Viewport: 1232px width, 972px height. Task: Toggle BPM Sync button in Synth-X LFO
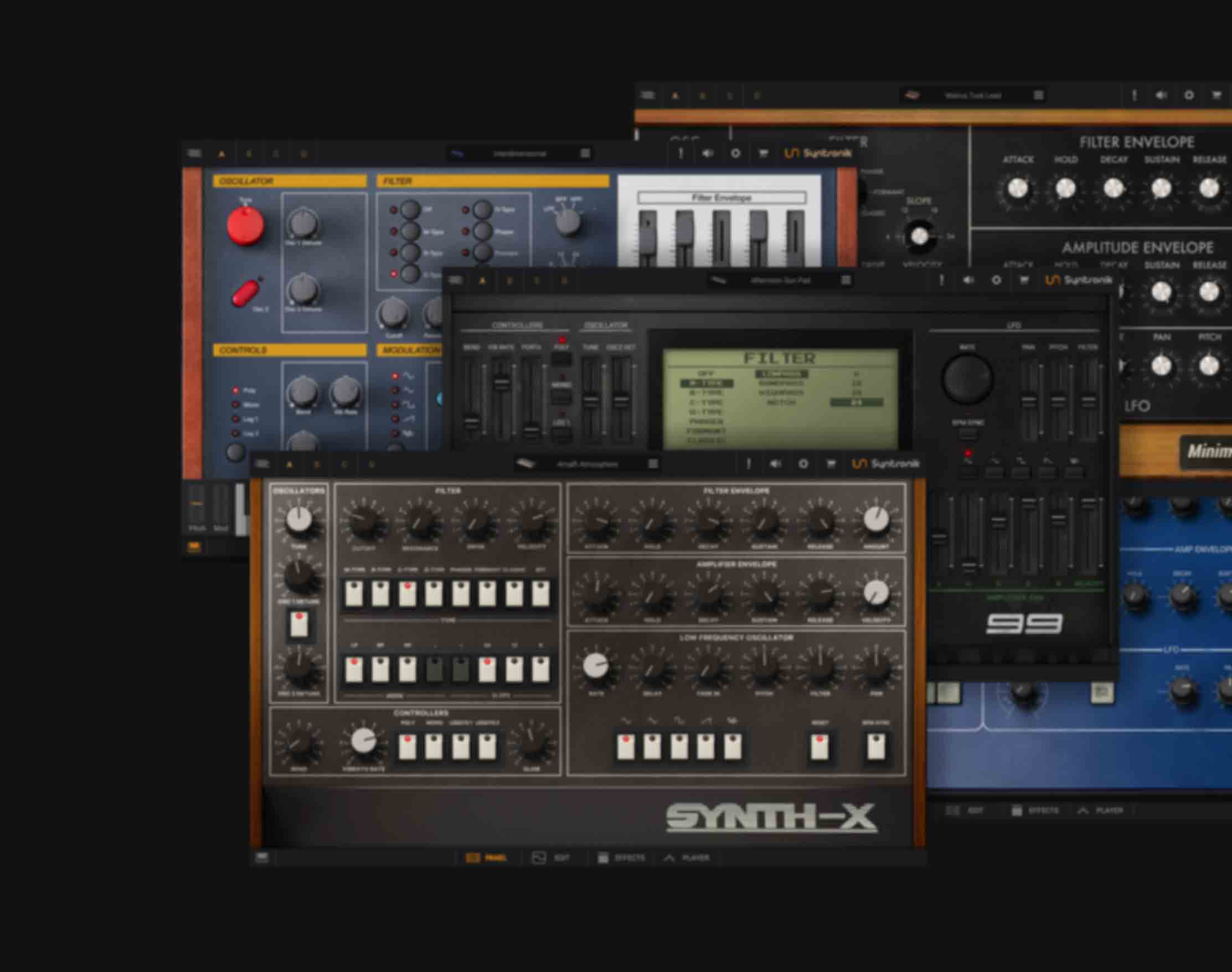click(875, 747)
